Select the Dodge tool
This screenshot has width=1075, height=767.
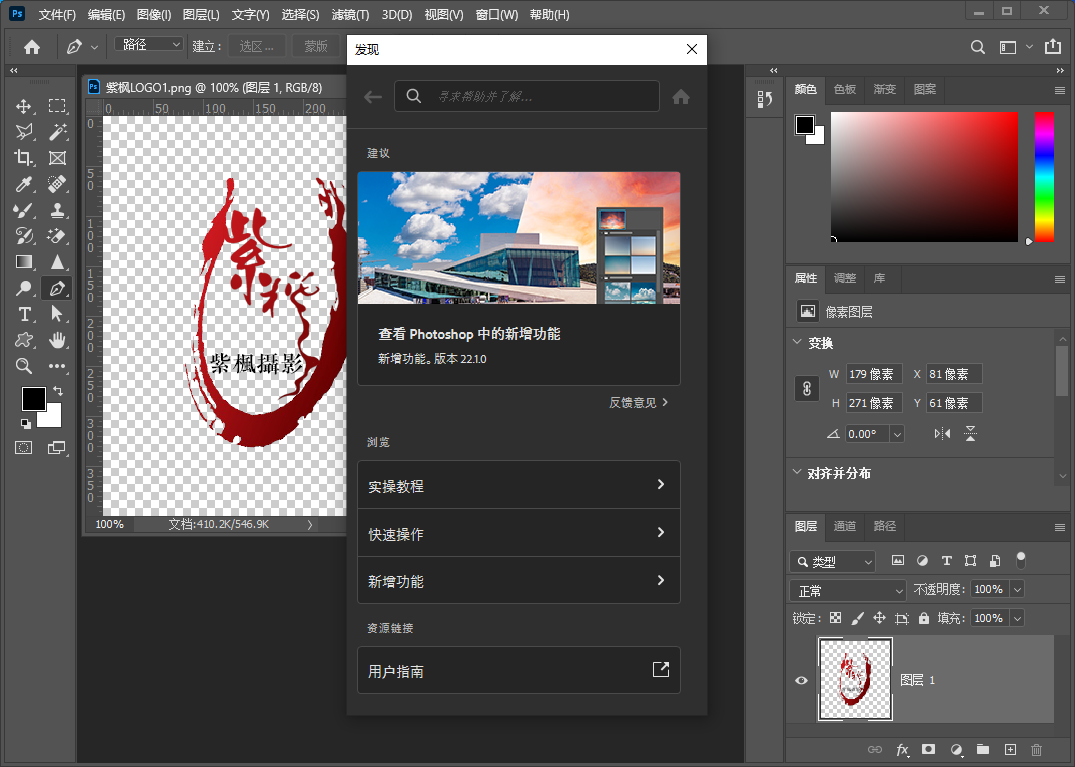tap(24, 289)
